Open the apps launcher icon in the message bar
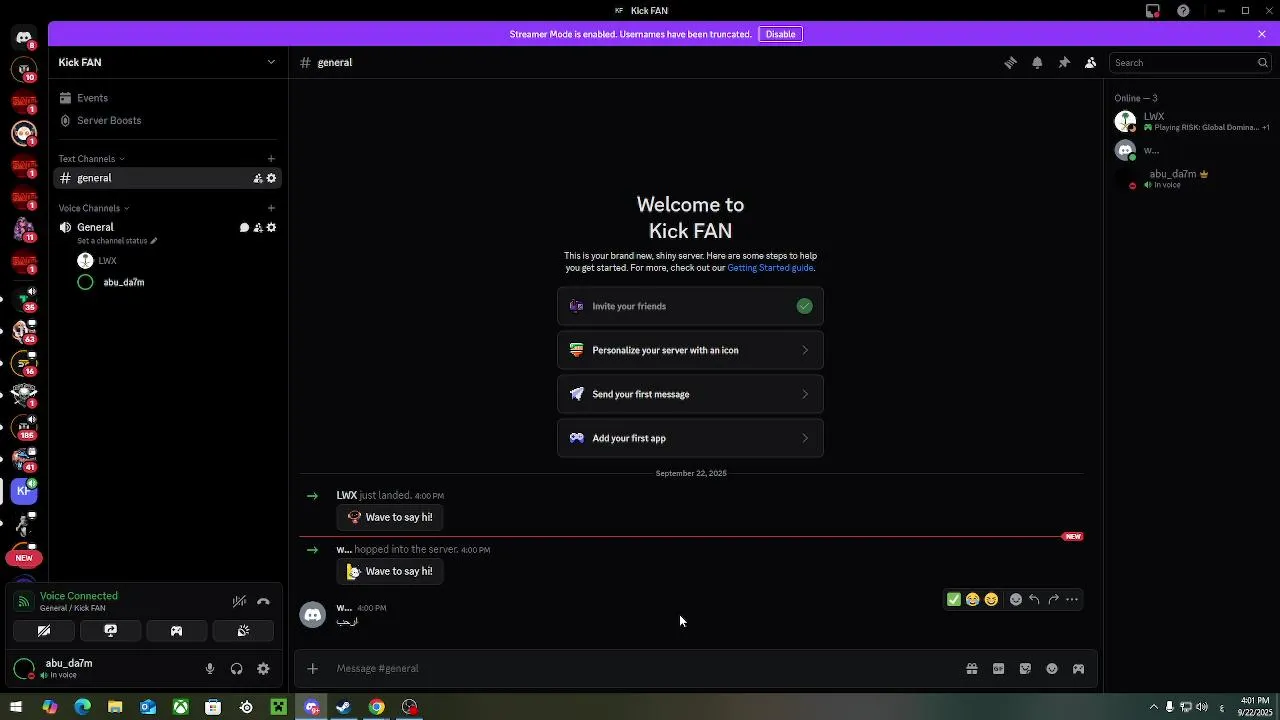The width and height of the screenshot is (1280, 720). click(1079, 669)
